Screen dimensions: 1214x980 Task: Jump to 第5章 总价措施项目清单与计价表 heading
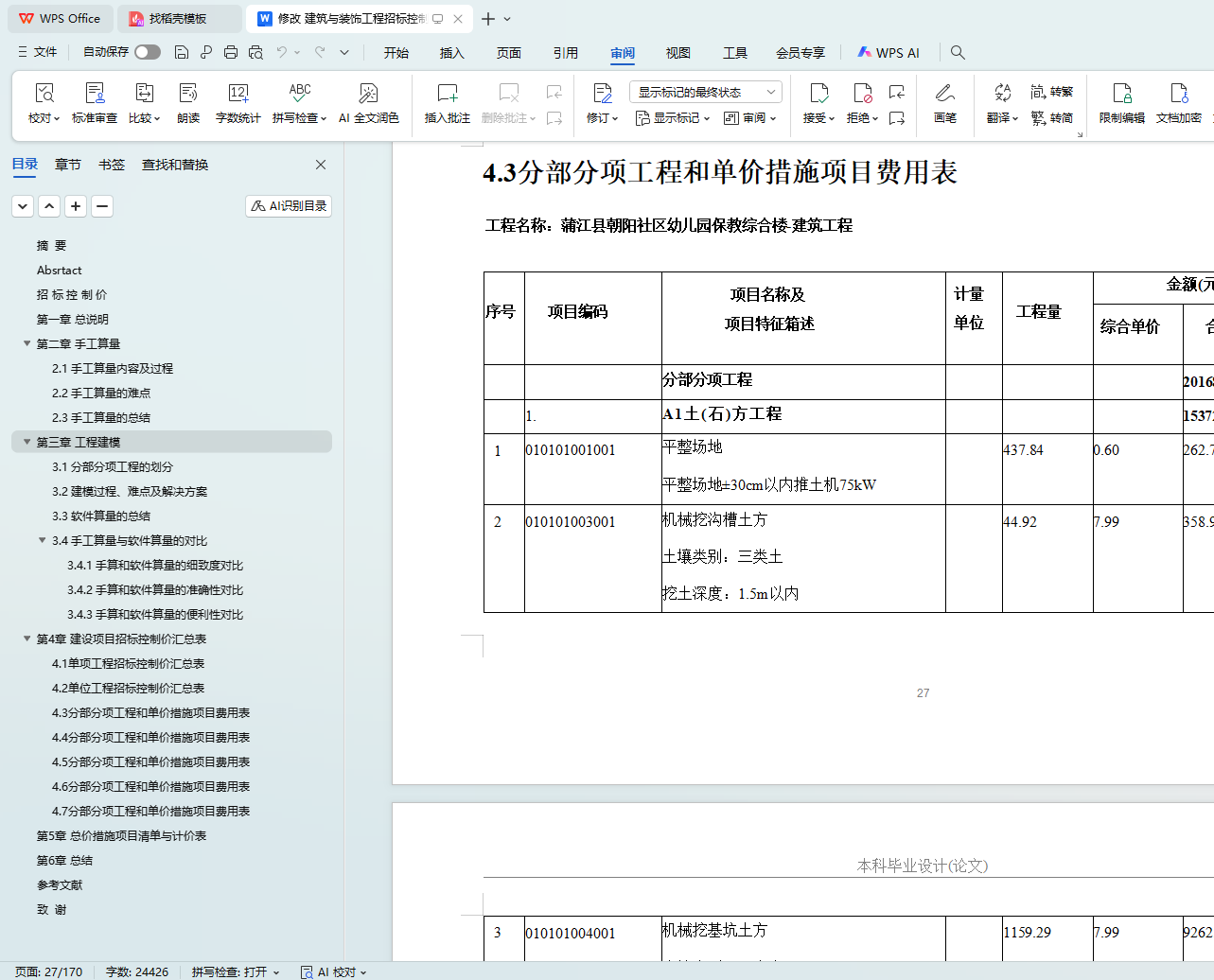coord(121,835)
